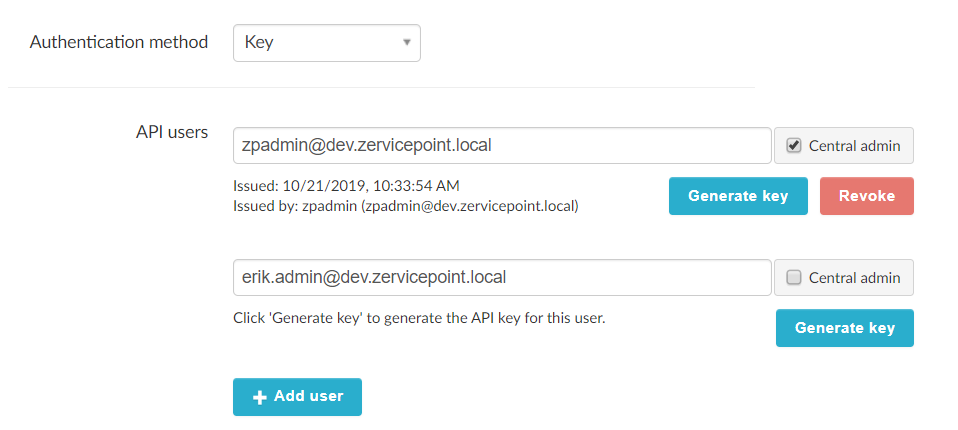Click the horizontal divider below Authentication method

[x=380, y=87]
